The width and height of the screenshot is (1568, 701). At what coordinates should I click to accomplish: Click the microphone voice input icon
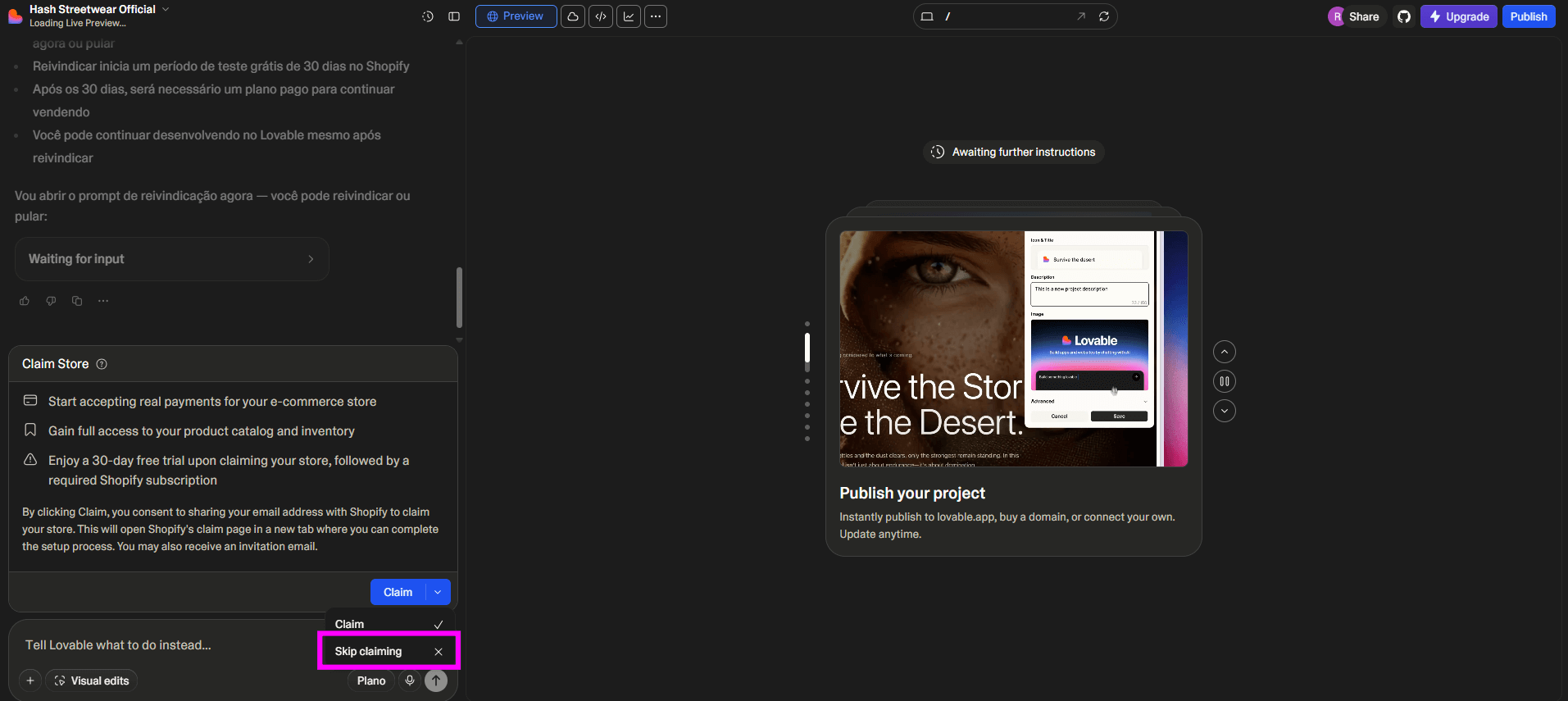[410, 681]
